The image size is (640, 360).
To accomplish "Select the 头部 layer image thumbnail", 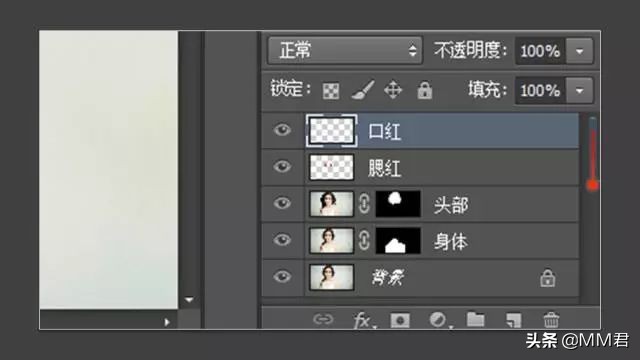I will (x=331, y=204).
